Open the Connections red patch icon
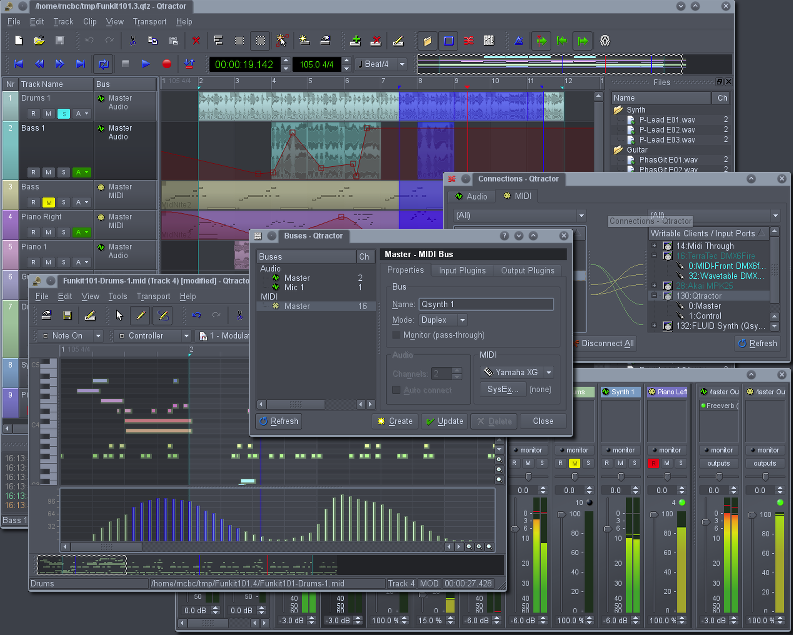793x635 pixels. pos(469,40)
